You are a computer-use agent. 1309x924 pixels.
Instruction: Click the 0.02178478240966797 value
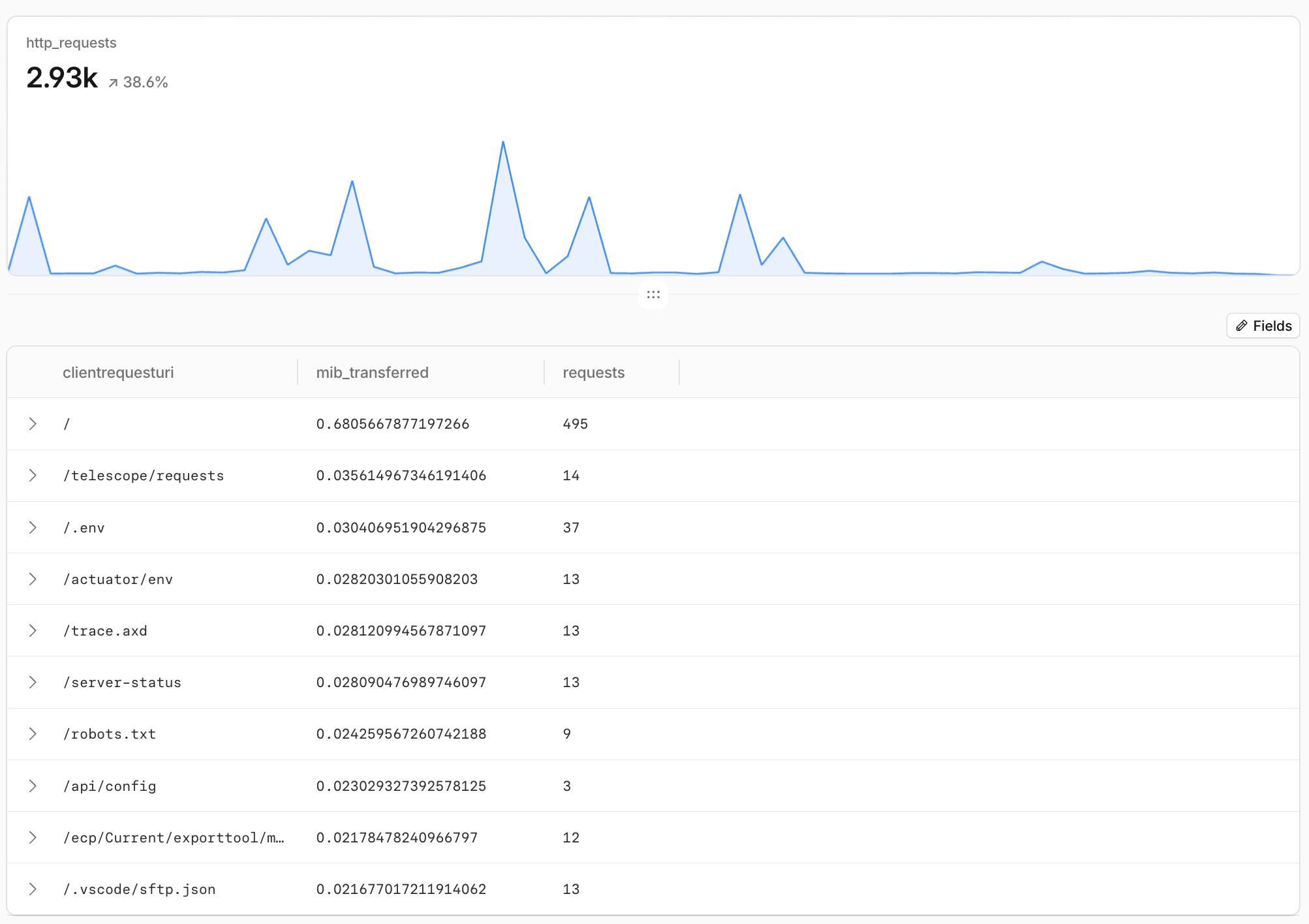(397, 837)
